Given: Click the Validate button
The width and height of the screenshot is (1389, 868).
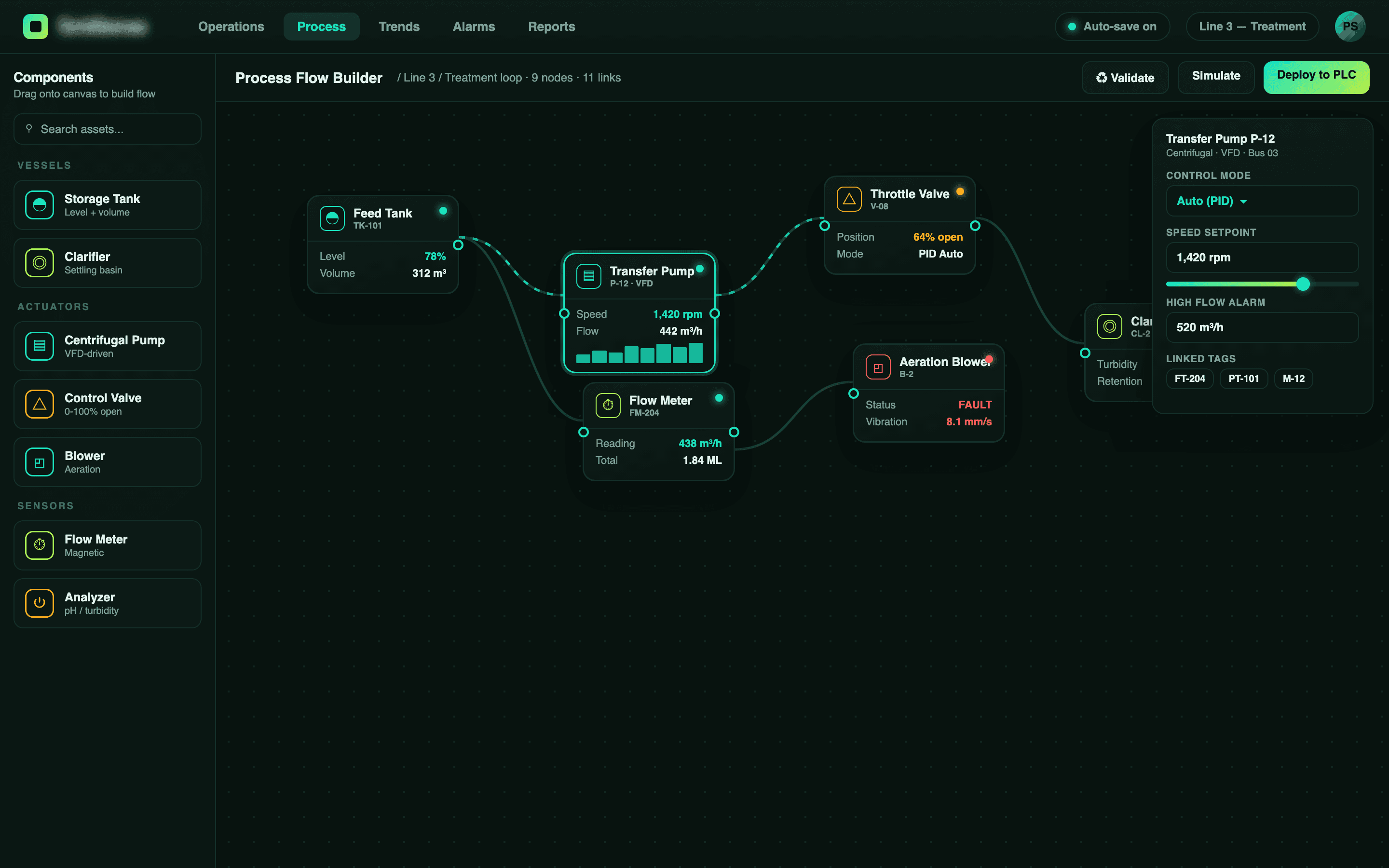Looking at the screenshot, I should point(1125,78).
